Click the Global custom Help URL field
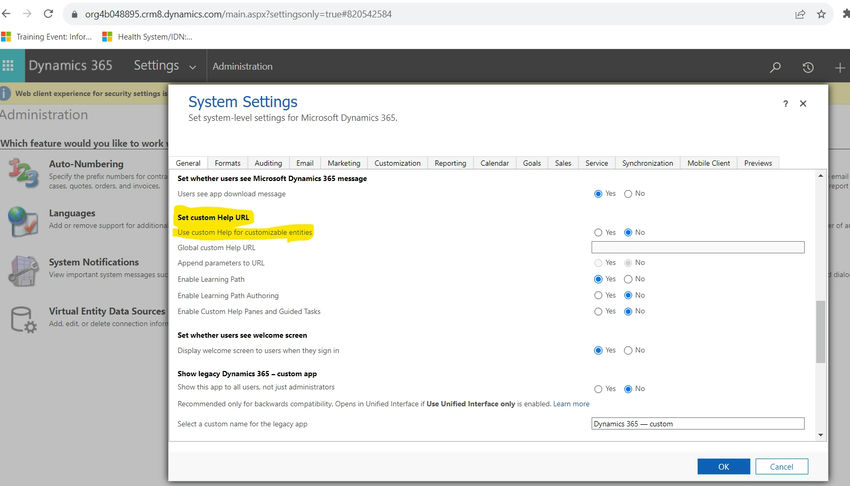This screenshot has width=850, height=486. click(698, 248)
